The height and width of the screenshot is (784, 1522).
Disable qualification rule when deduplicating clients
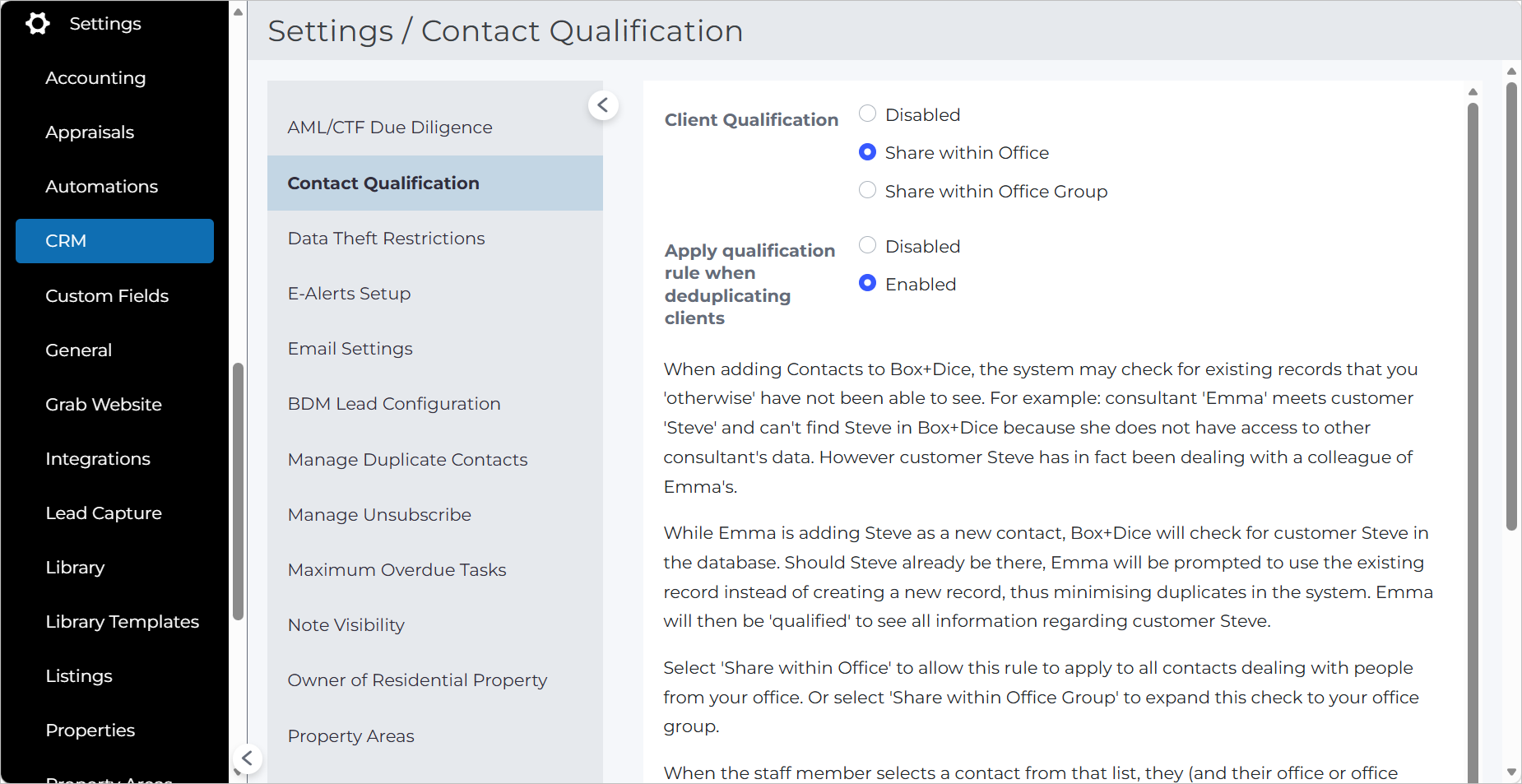click(867, 245)
